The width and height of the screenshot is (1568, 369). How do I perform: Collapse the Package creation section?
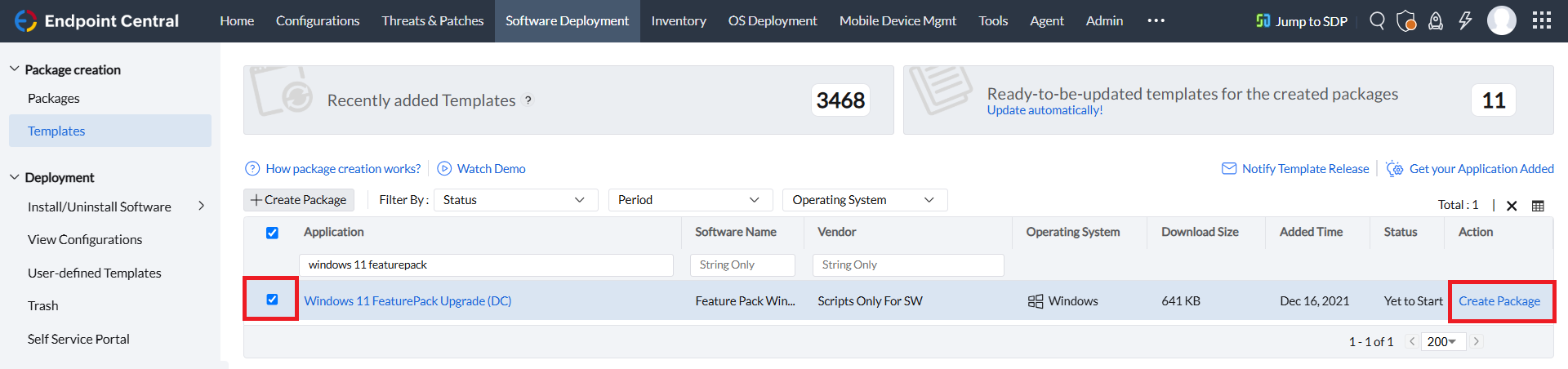(15, 69)
